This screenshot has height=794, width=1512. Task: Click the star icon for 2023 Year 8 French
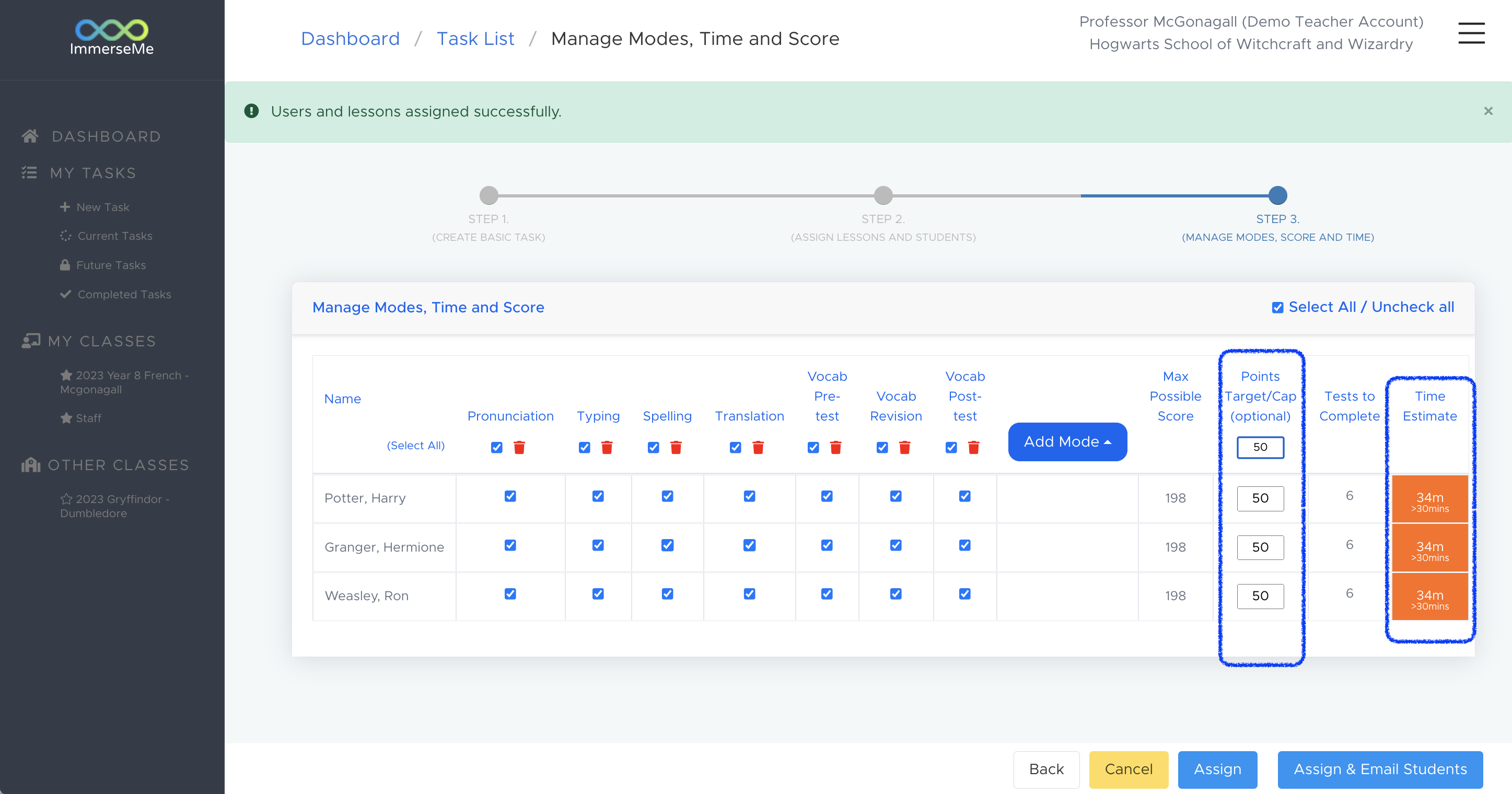click(x=66, y=375)
